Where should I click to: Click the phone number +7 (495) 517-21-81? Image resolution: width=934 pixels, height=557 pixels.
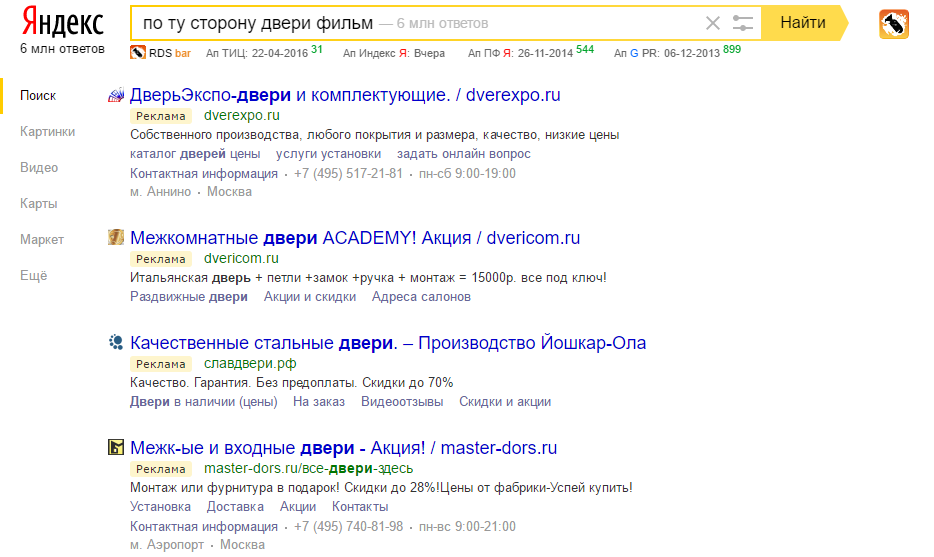point(348,173)
